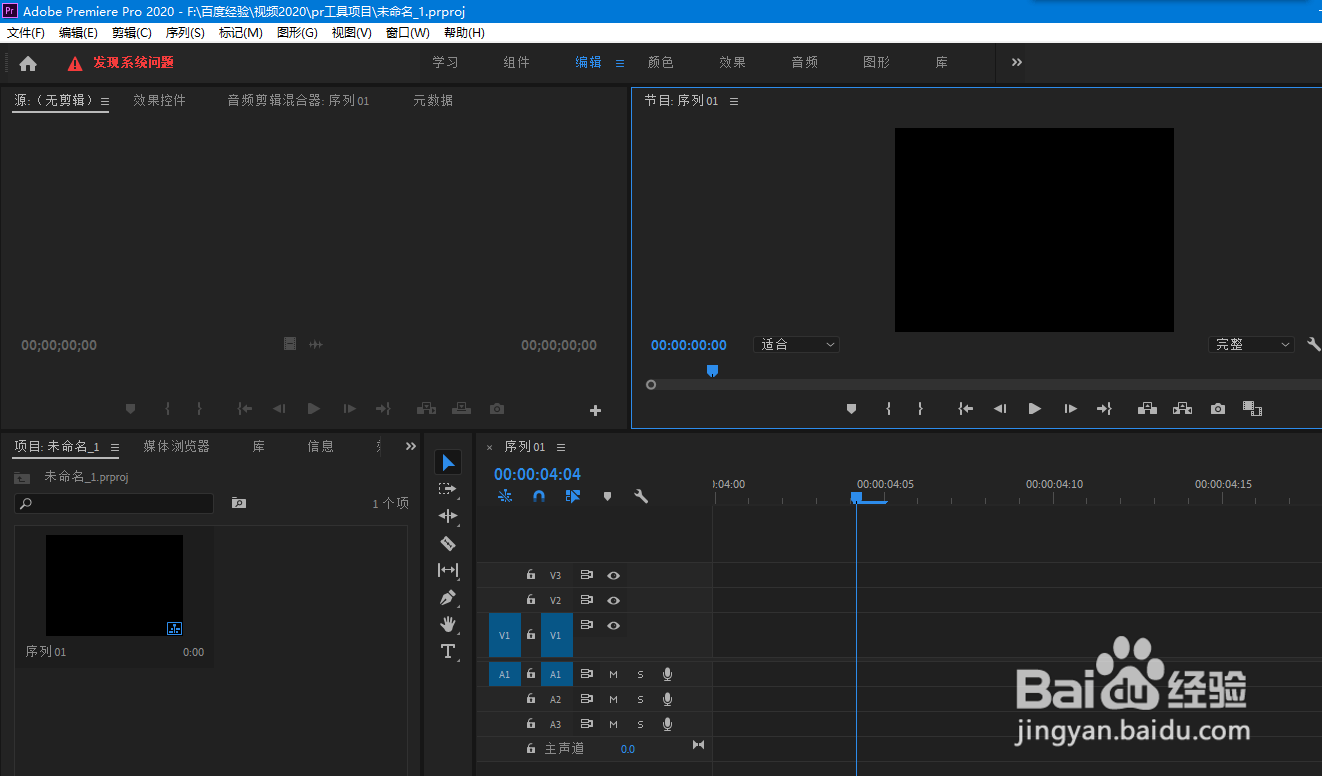
Task: Mute audio track A1
Action: pyautogui.click(x=613, y=674)
